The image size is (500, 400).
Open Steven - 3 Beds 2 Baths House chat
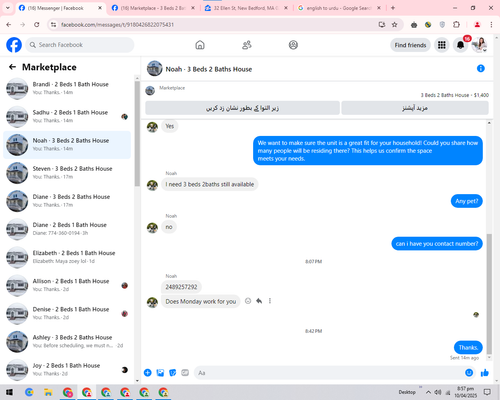click(x=67, y=173)
